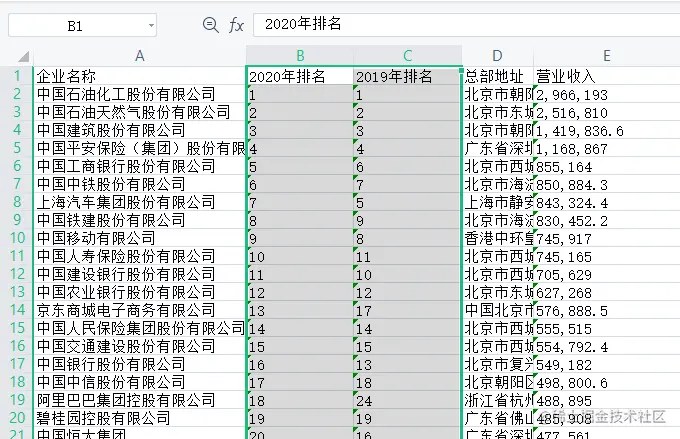Select cell 中国移动有限公司
680x439 pixels.
click(140, 238)
